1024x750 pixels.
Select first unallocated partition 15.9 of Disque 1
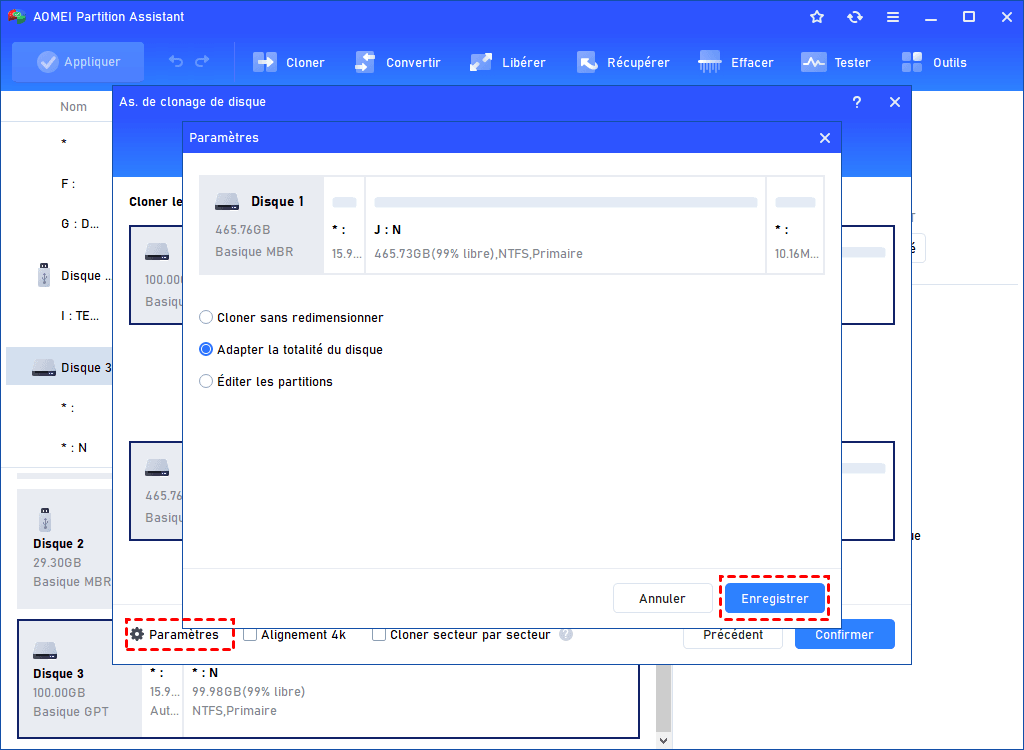point(345,225)
